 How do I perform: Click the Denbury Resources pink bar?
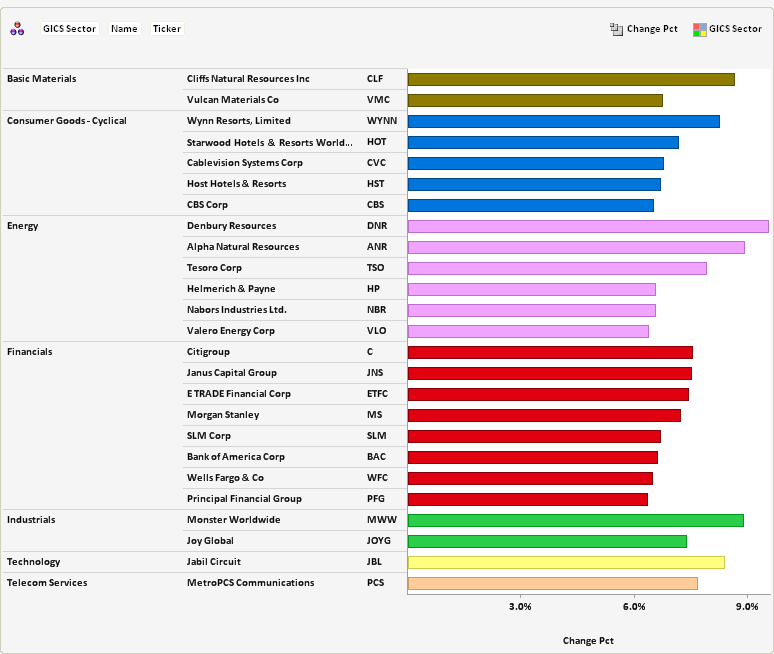point(588,227)
